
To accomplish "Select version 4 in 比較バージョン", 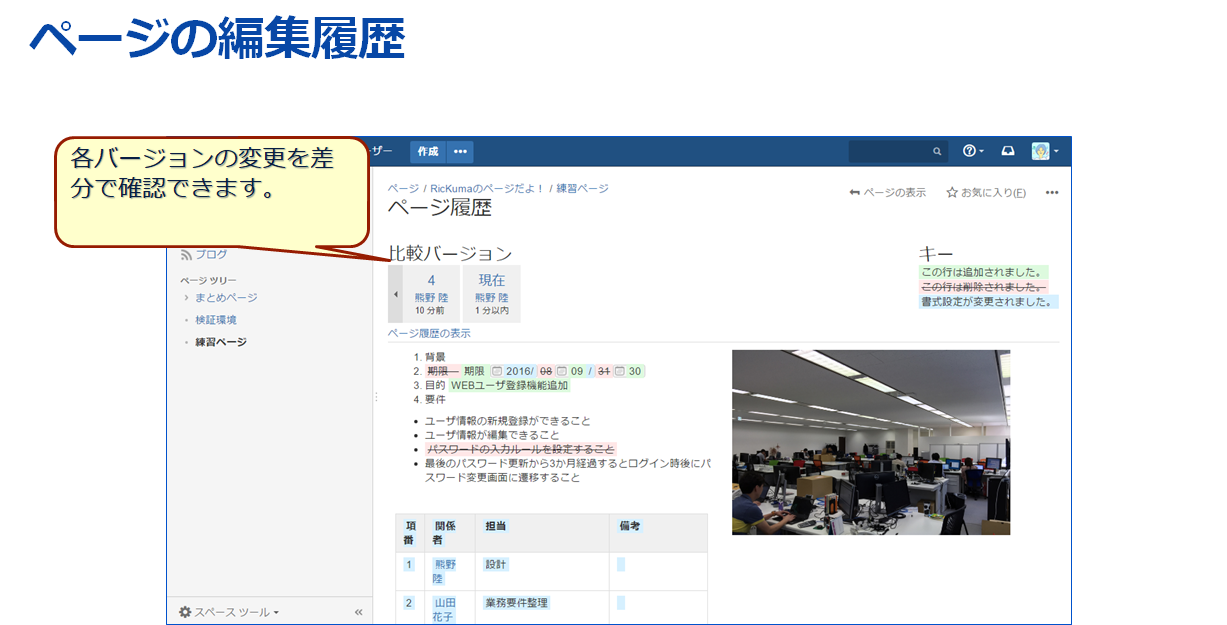I will [432, 281].
